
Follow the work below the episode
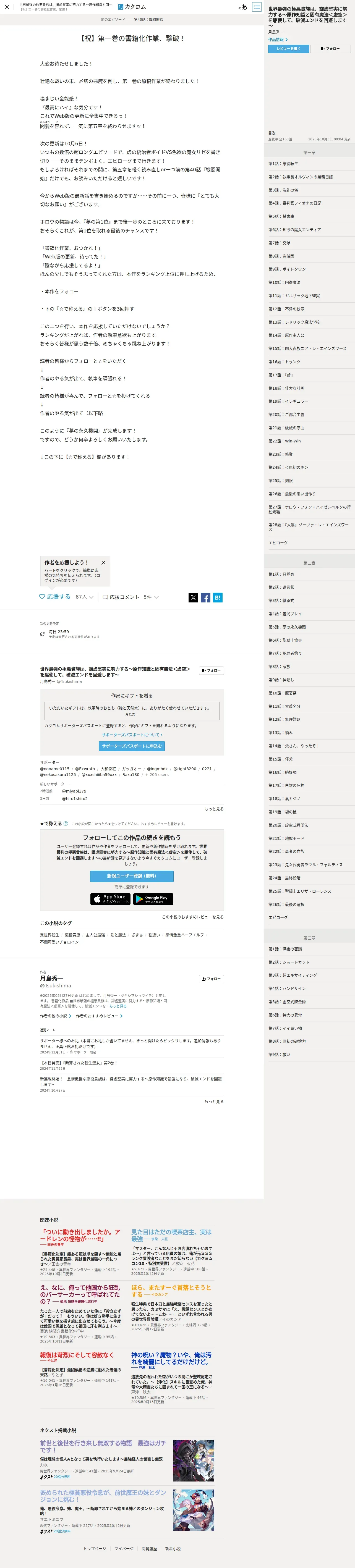[x=211, y=670]
